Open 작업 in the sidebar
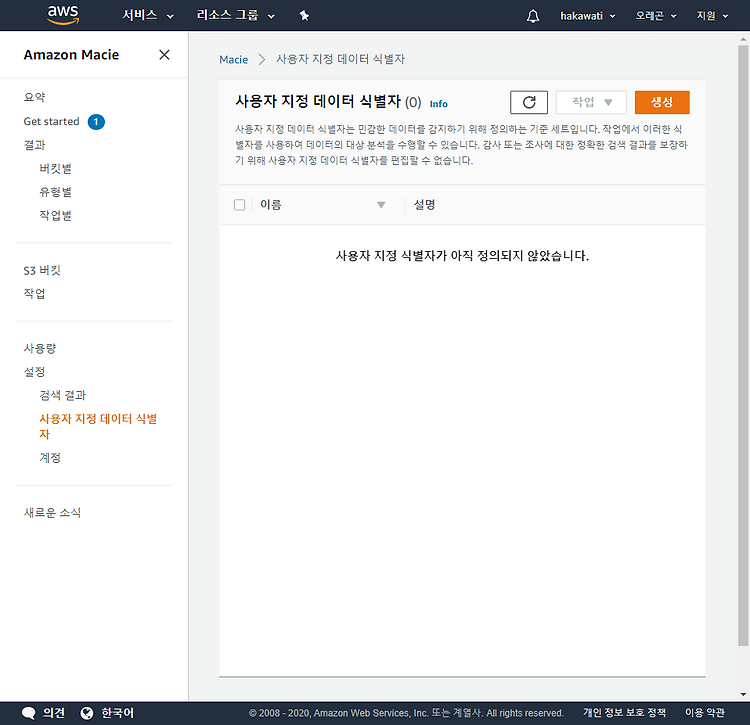The height and width of the screenshot is (725, 750). pos(34,293)
